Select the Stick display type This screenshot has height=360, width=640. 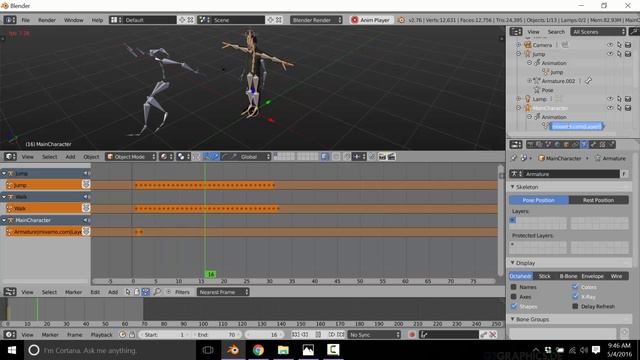click(x=544, y=276)
